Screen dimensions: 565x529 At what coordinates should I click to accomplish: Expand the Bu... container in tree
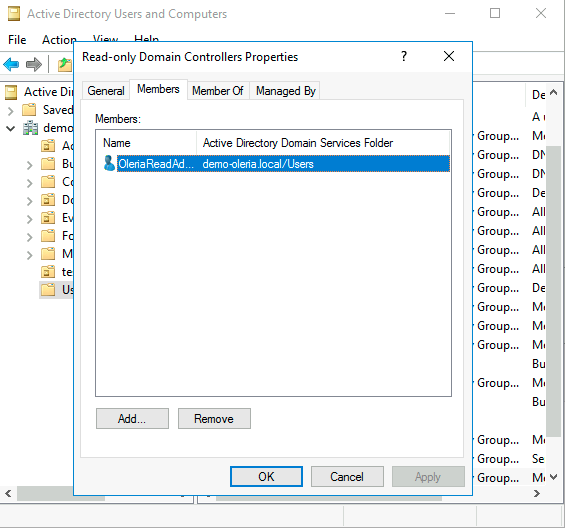[30, 165]
